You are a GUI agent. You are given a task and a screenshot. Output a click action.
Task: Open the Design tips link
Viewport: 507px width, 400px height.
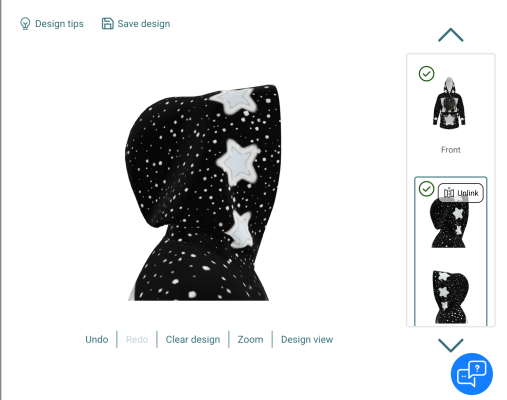pyautogui.click(x=59, y=24)
